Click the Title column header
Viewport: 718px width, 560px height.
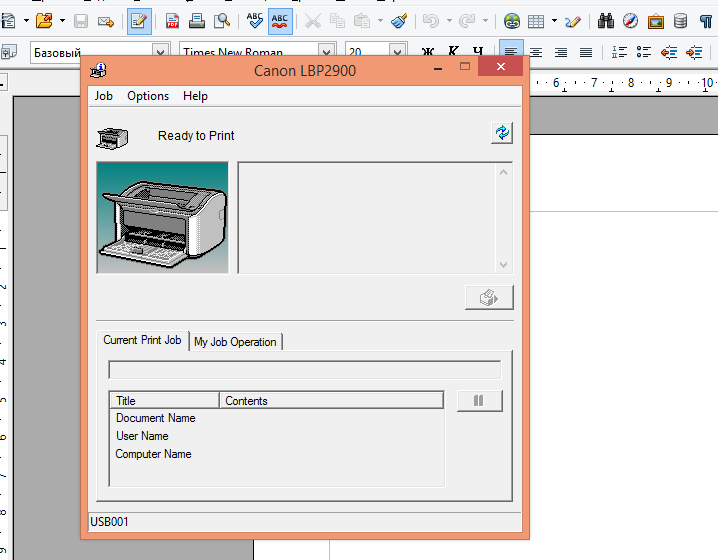point(164,401)
